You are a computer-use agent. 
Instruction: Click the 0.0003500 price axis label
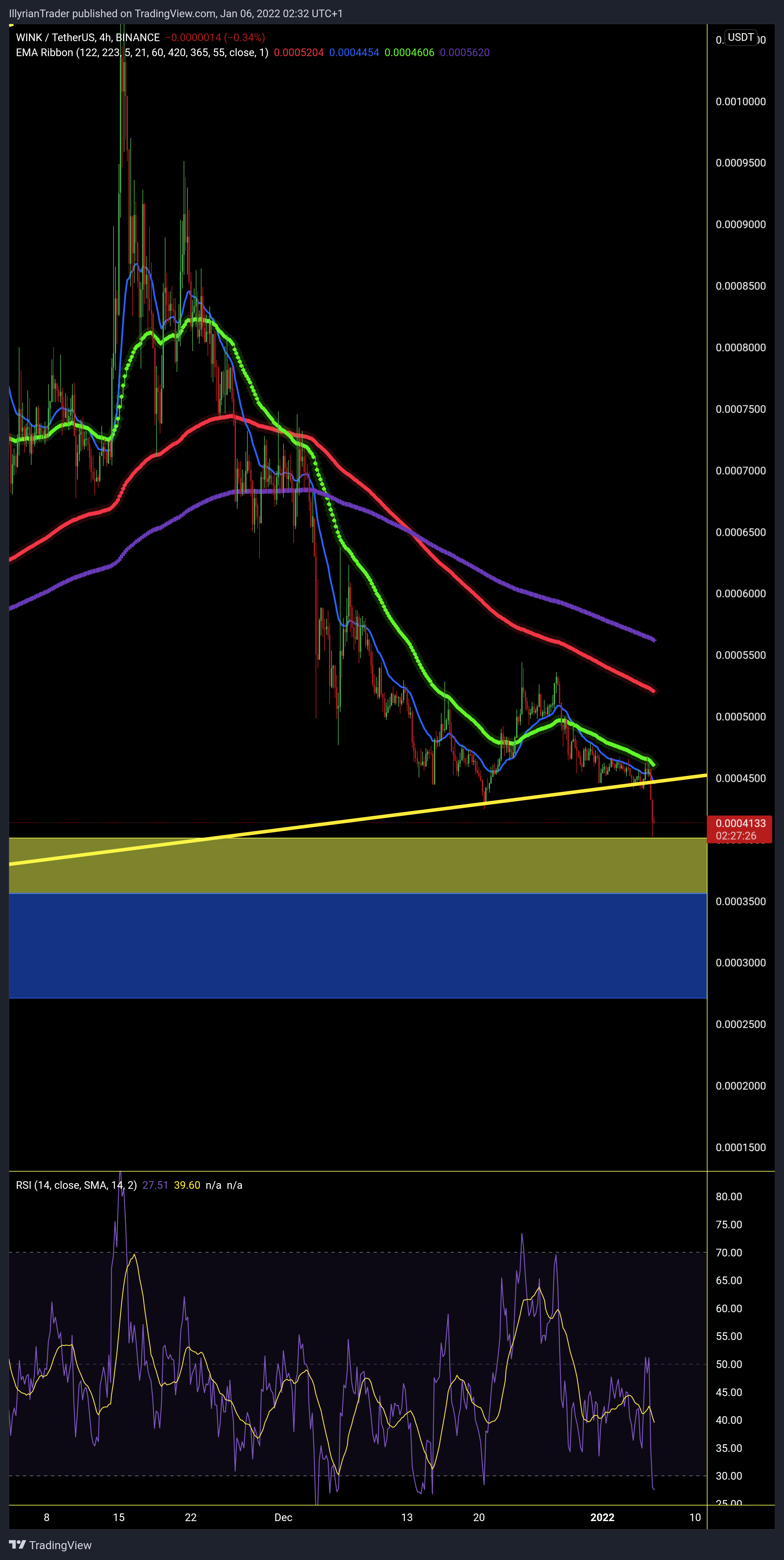740,902
